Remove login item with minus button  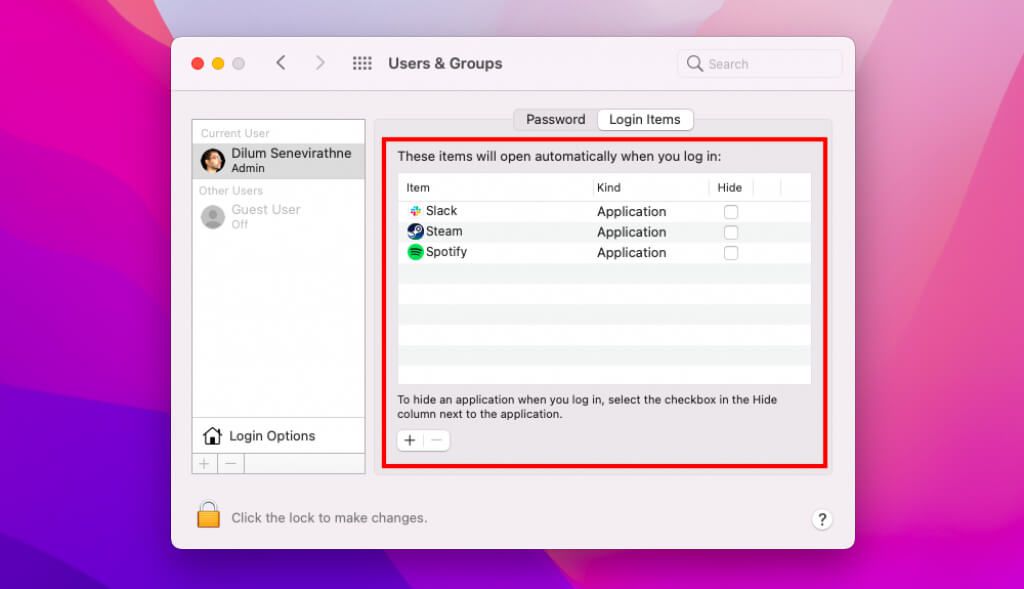[437, 440]
